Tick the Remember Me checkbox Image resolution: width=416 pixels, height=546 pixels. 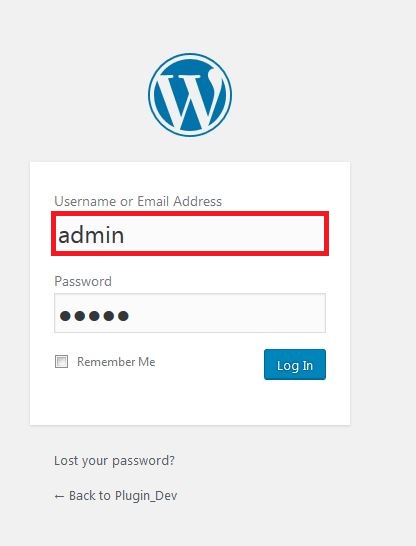point(61,361)
